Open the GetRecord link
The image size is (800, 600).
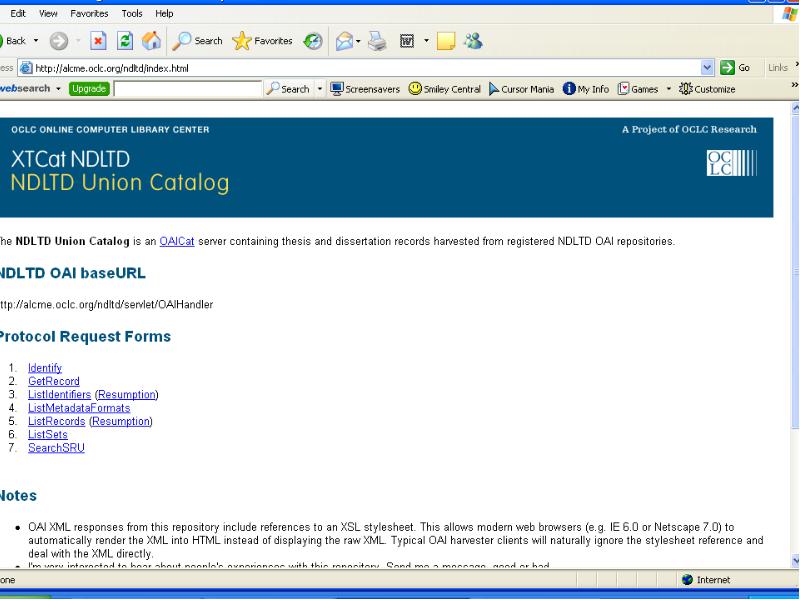tap(54, 381)
